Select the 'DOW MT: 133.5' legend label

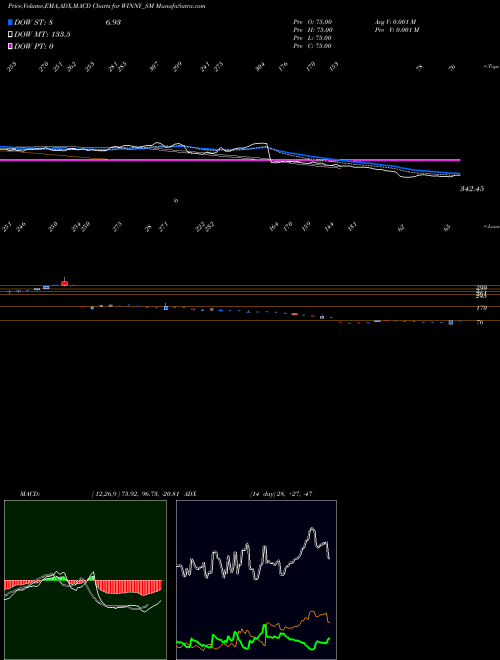coord(42,35)
